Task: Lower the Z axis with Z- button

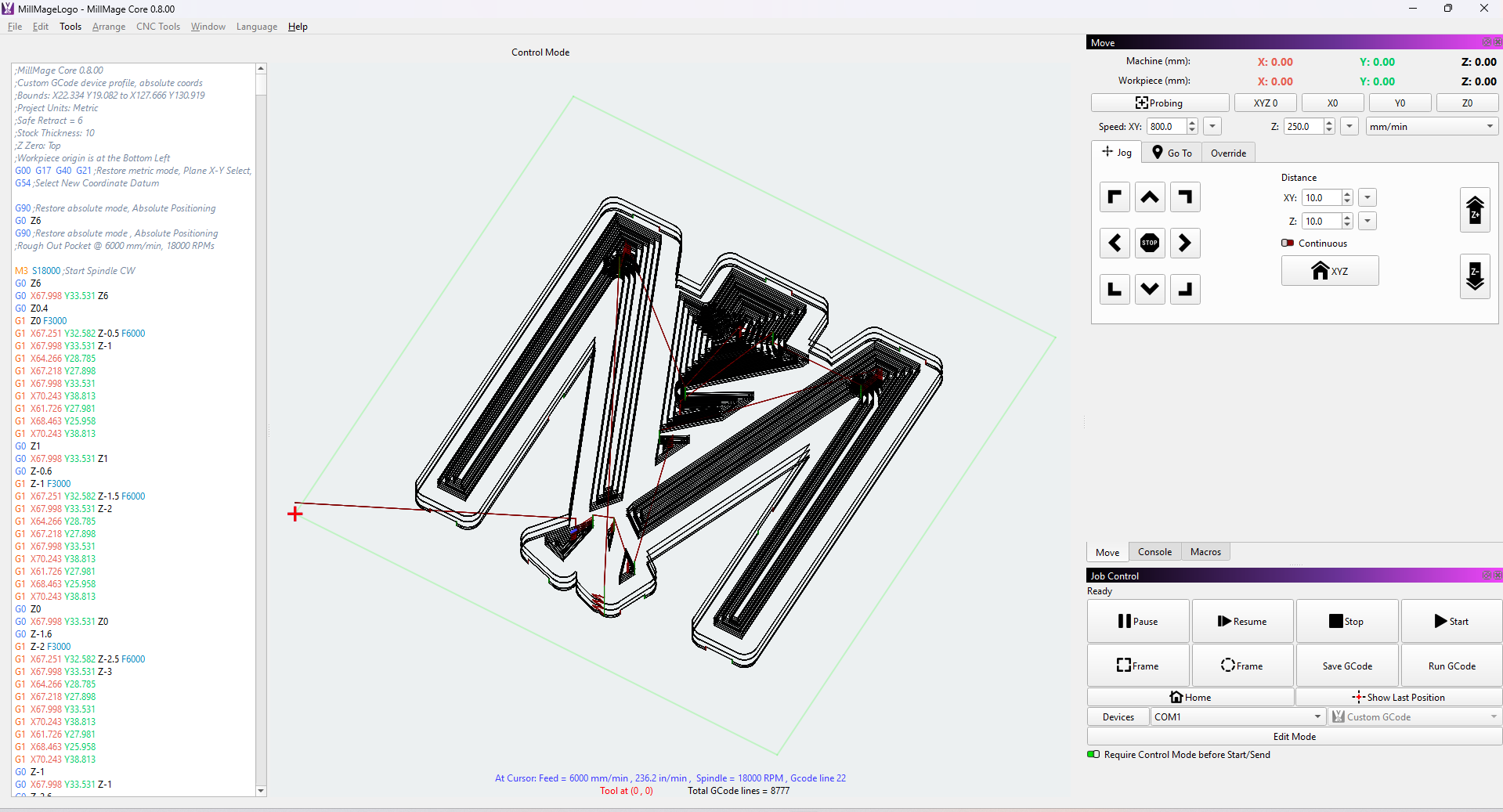Action: (1475, 276)
